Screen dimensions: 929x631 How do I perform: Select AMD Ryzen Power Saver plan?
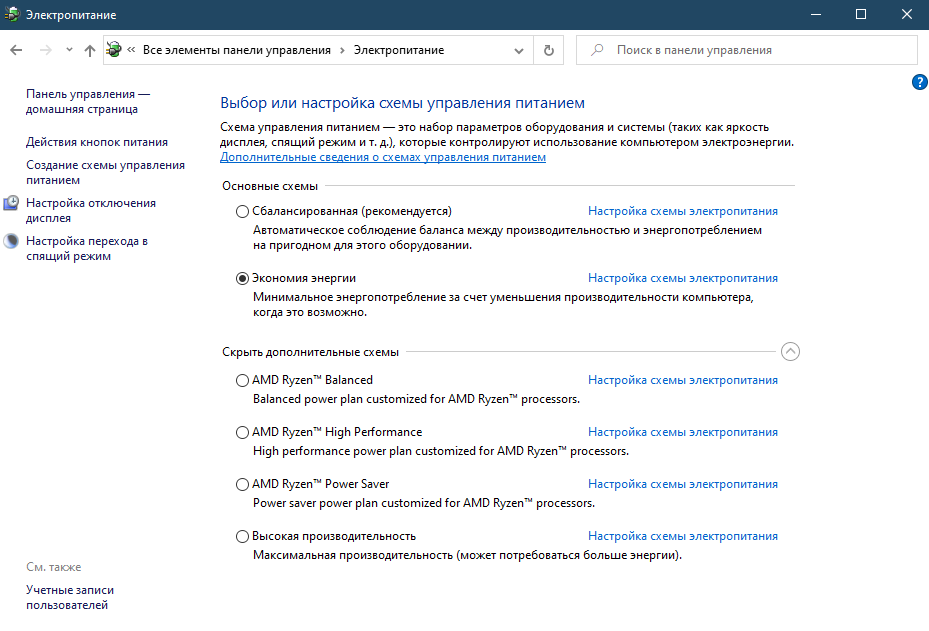(242, 485)
